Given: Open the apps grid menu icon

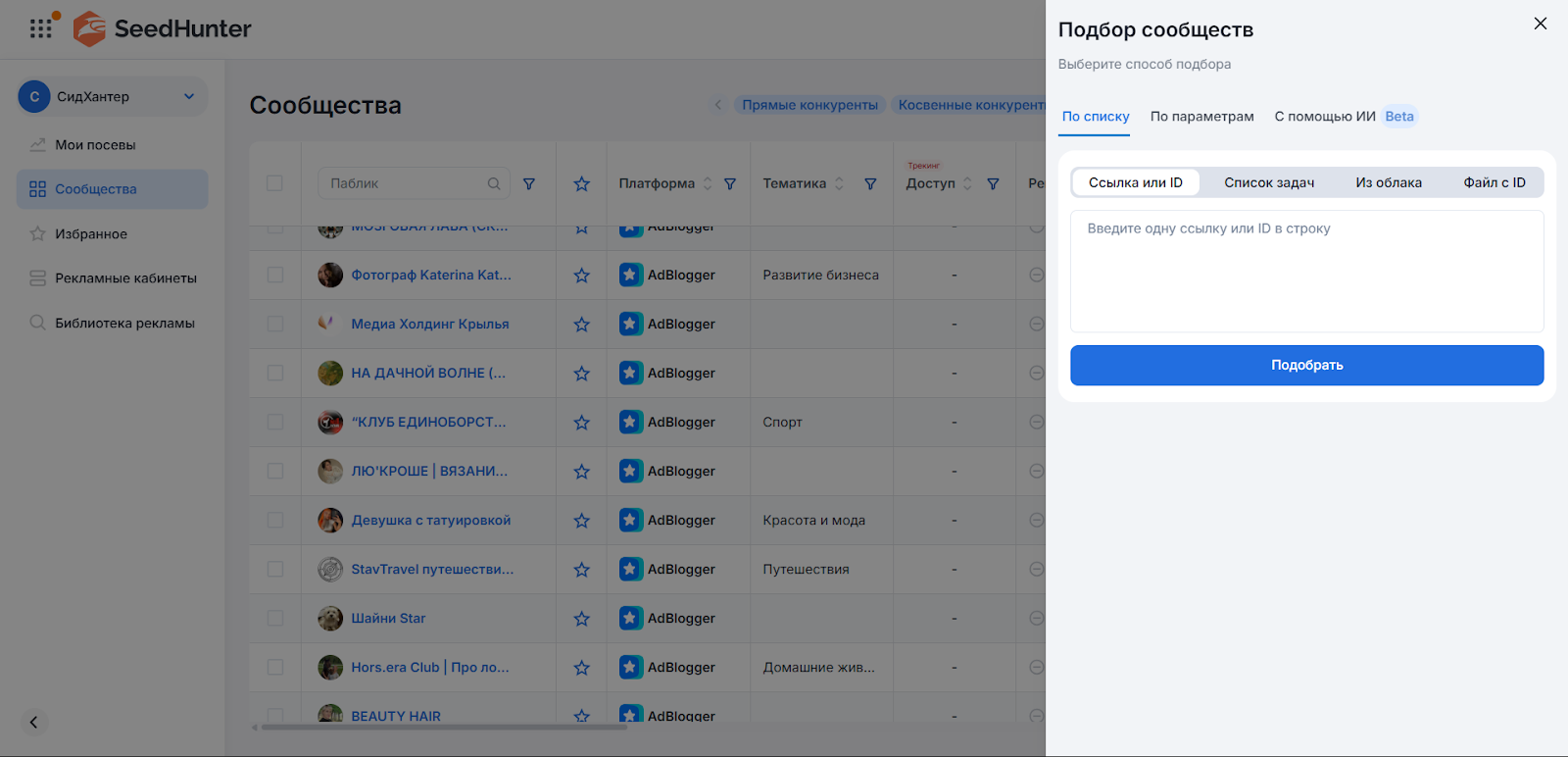Looking at the screenshot, I should coord(40,28).
